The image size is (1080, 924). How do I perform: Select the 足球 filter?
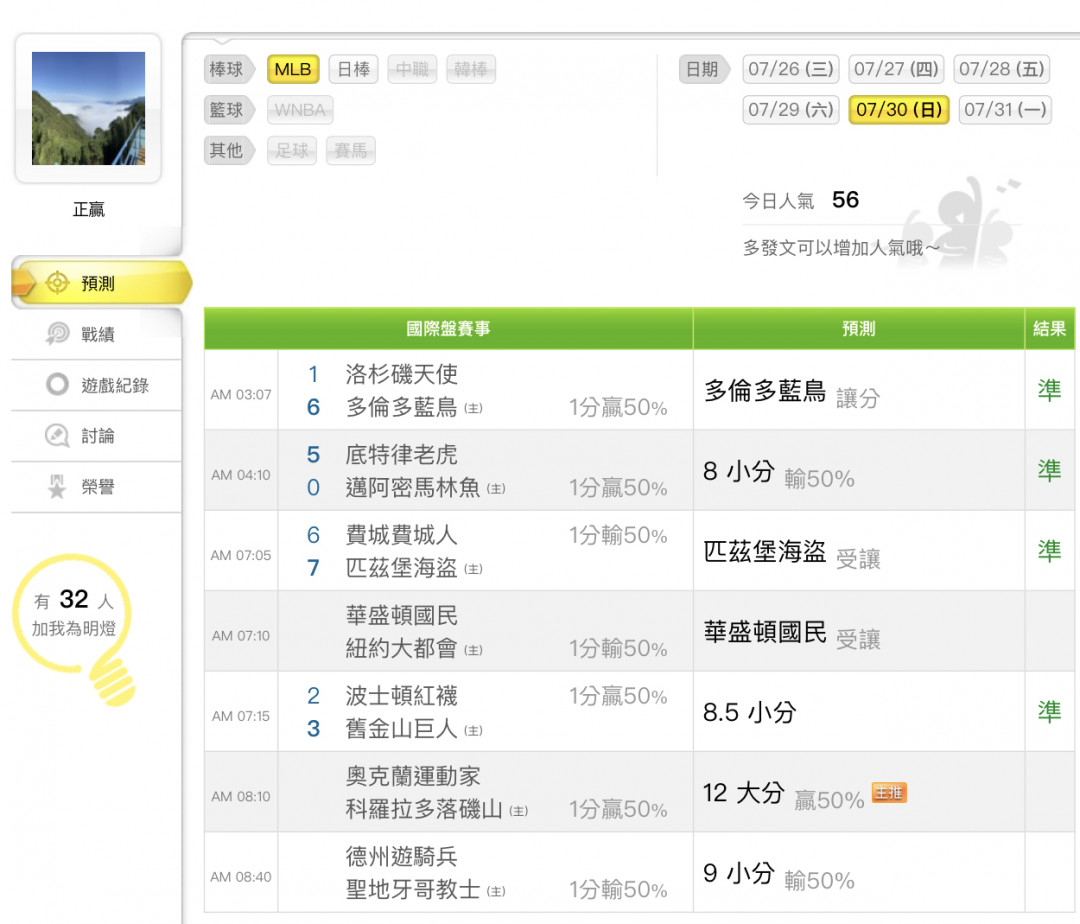tap(291, 151)
